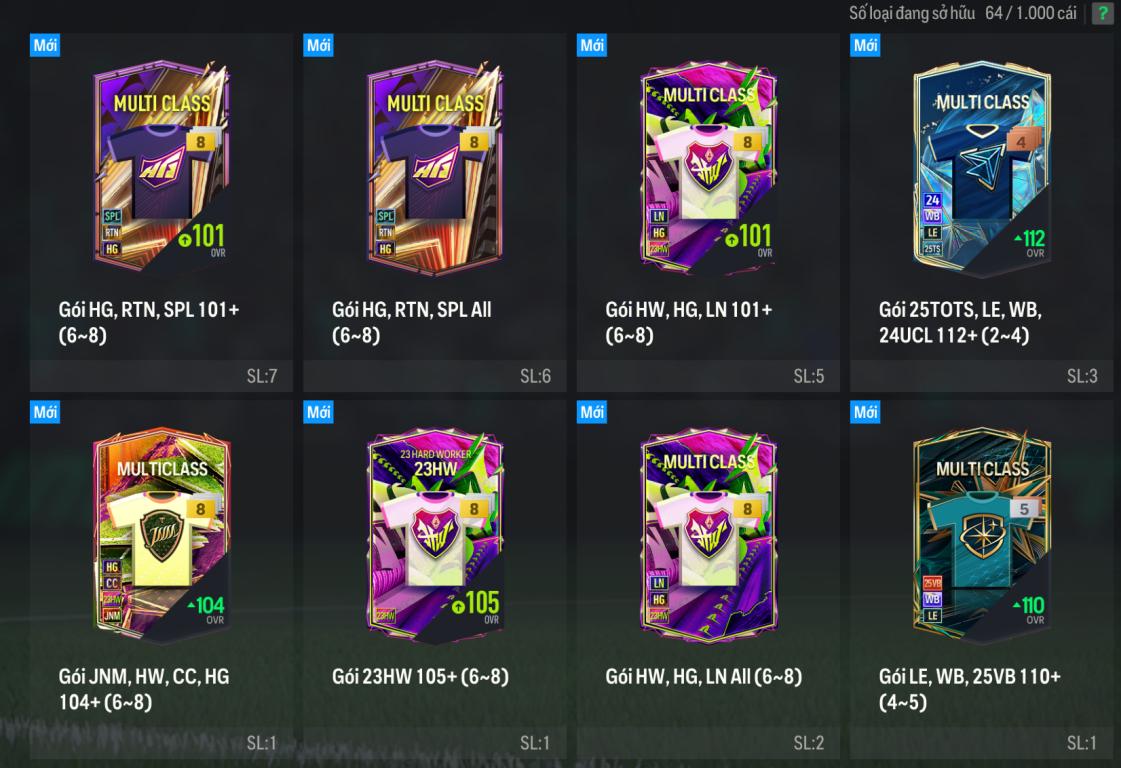
Task: Click the Gói JNM, HW, CC, HG 104+ title
Action: [144, 689]
